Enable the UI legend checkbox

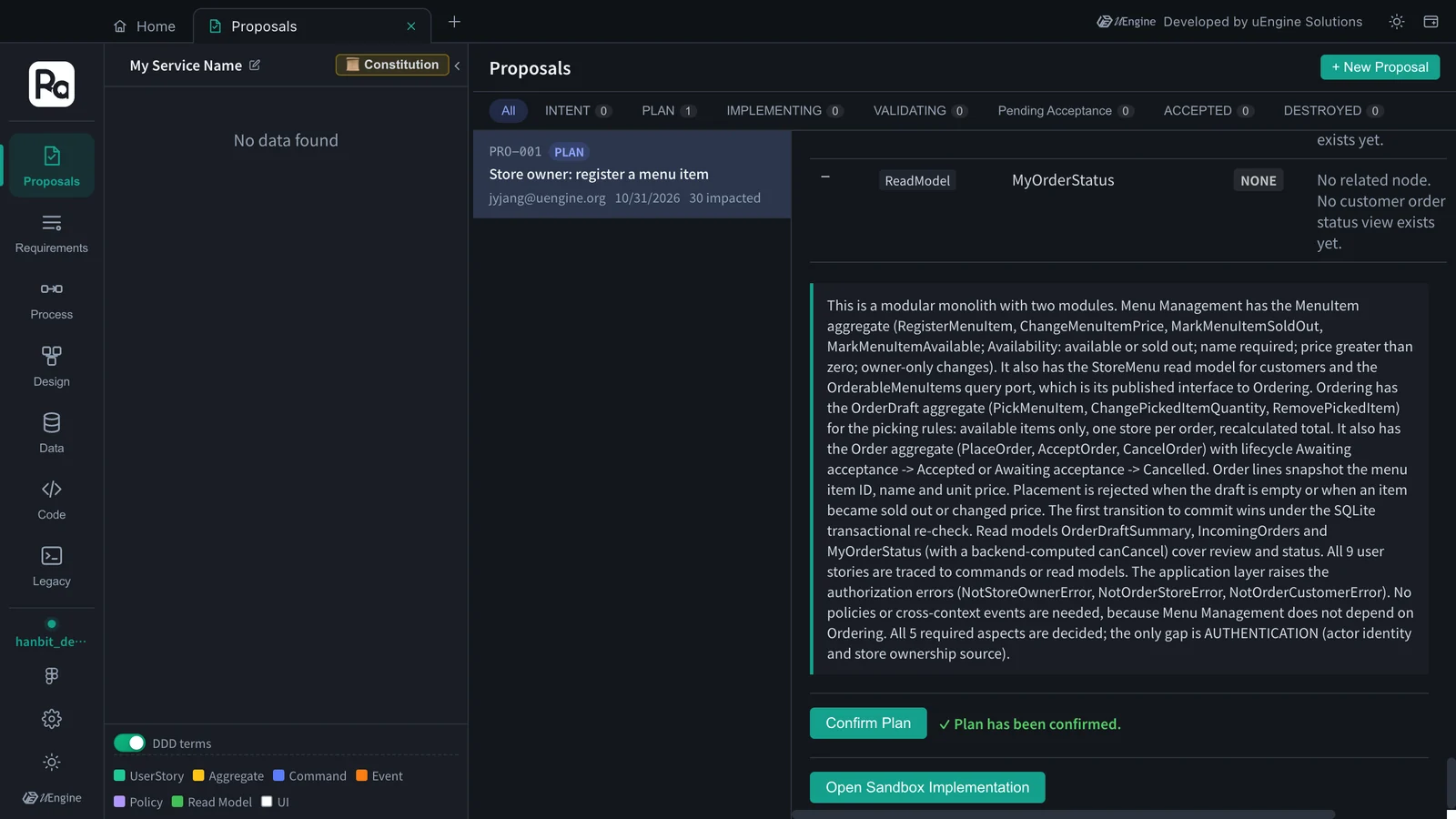point(267,802)
